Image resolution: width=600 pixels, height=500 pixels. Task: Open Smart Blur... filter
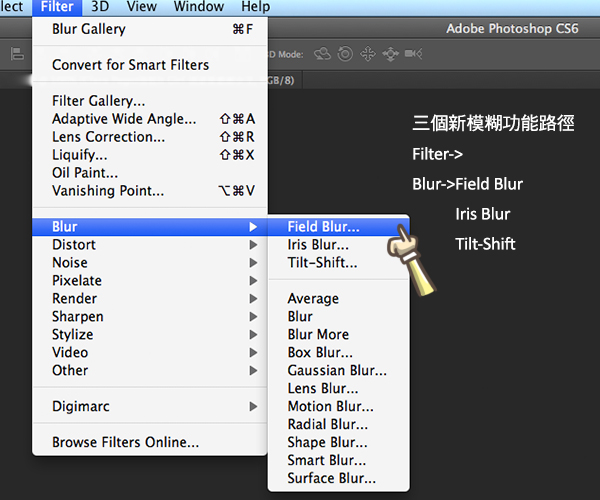tap(339, 461)
